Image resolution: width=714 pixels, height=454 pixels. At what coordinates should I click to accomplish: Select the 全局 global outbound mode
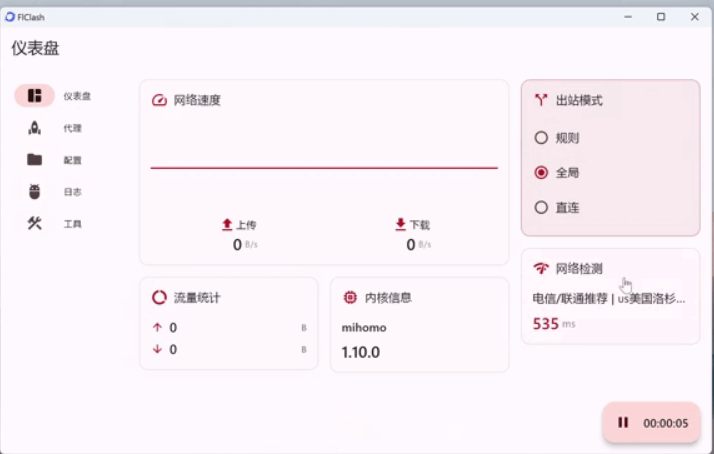tap(541, 173)
